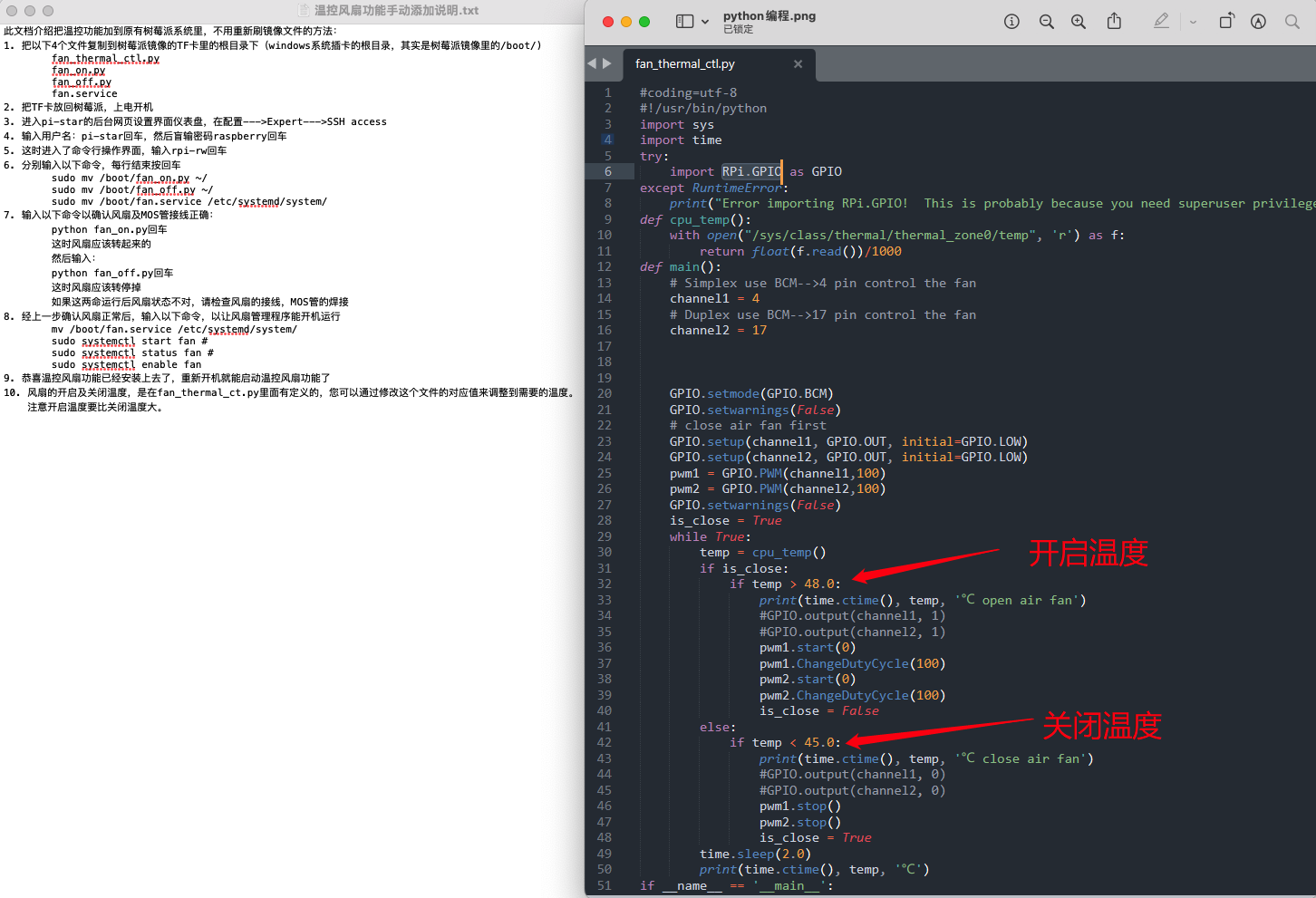Open the image inspector info panel
This screenshot has height=898, width=1316.
[1011, 22]
